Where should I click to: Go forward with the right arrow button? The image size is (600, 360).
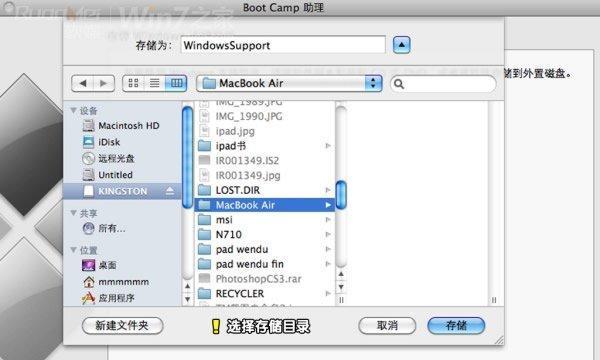point(103,83)
